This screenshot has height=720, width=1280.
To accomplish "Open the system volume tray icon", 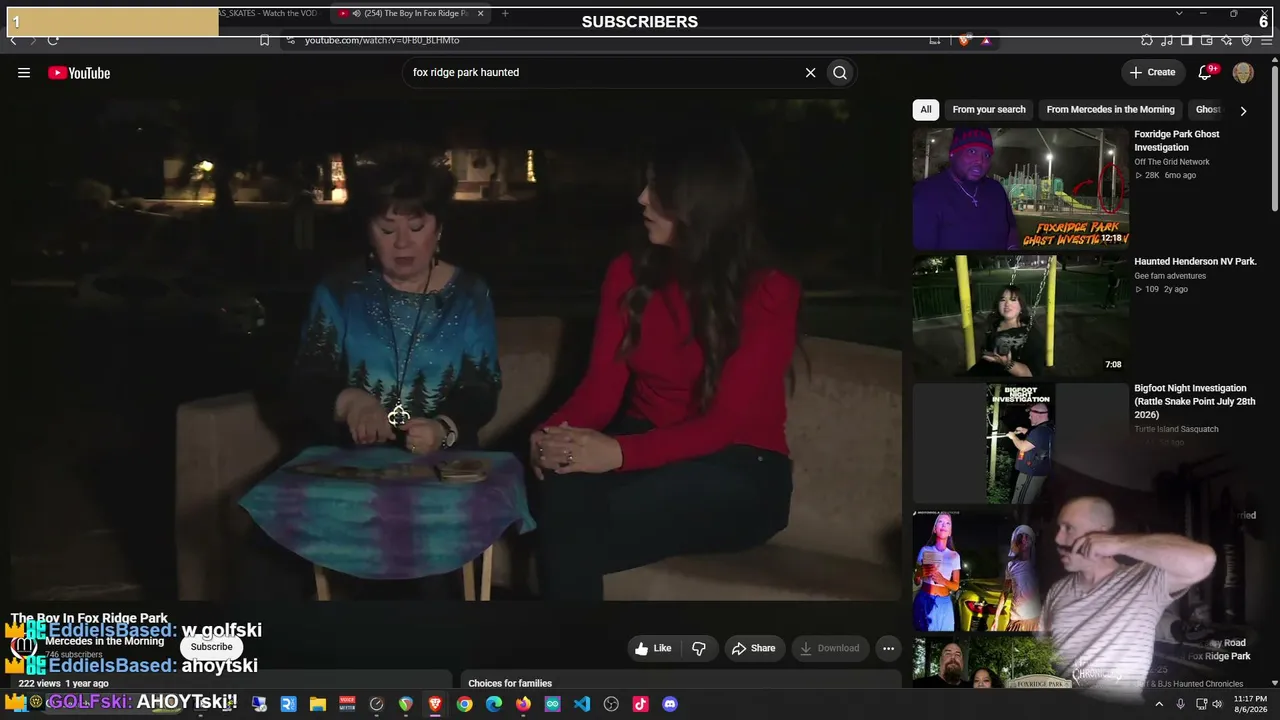I will (1217, 704).
